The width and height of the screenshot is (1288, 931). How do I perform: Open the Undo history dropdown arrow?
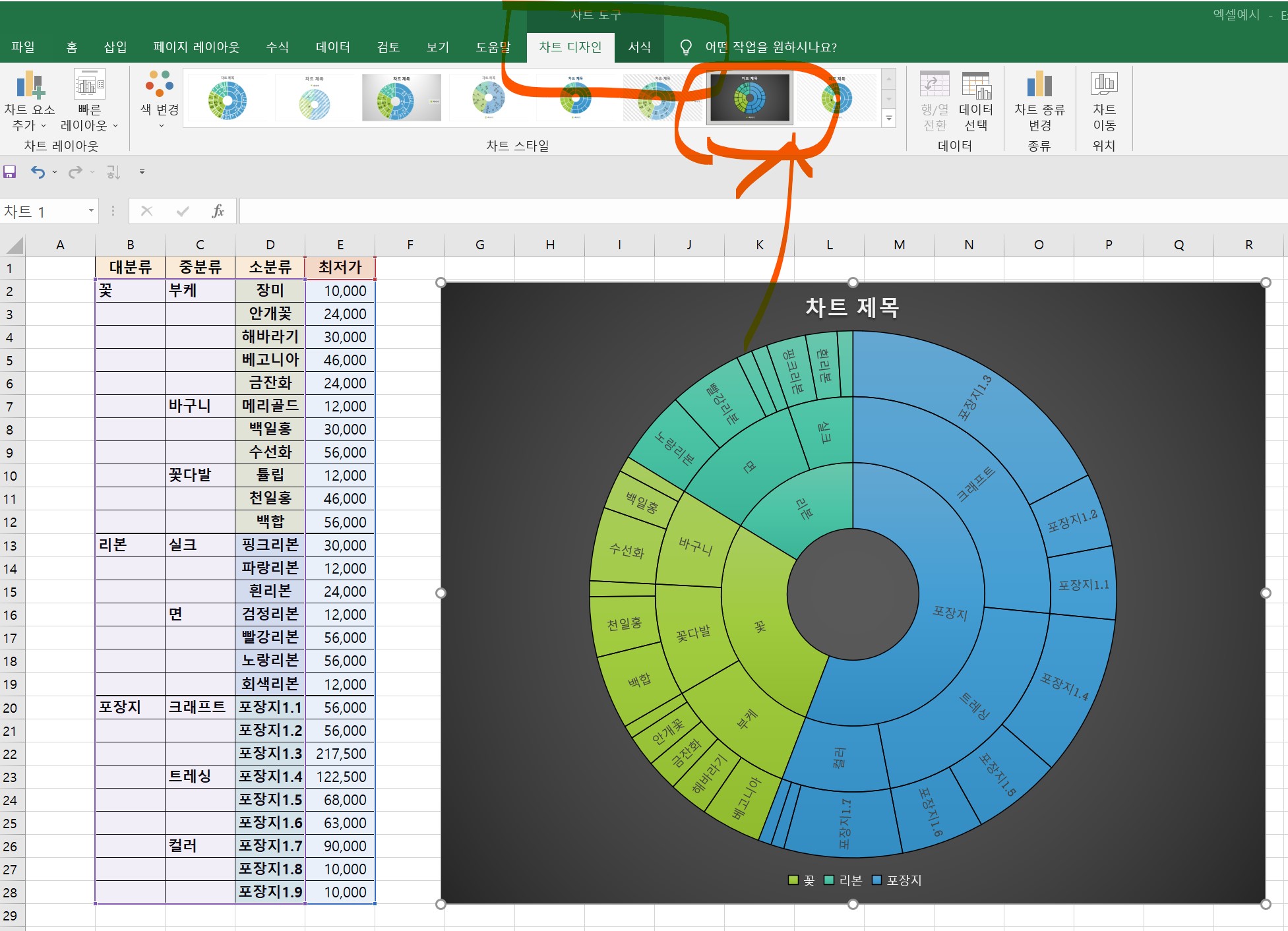click(55, 172)
